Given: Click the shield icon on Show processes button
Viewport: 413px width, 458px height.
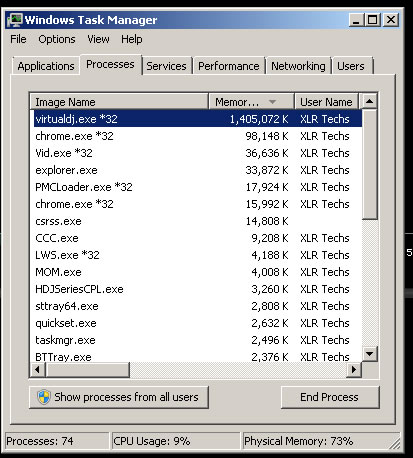Looking at the screenshot, I should coord(44,397).
